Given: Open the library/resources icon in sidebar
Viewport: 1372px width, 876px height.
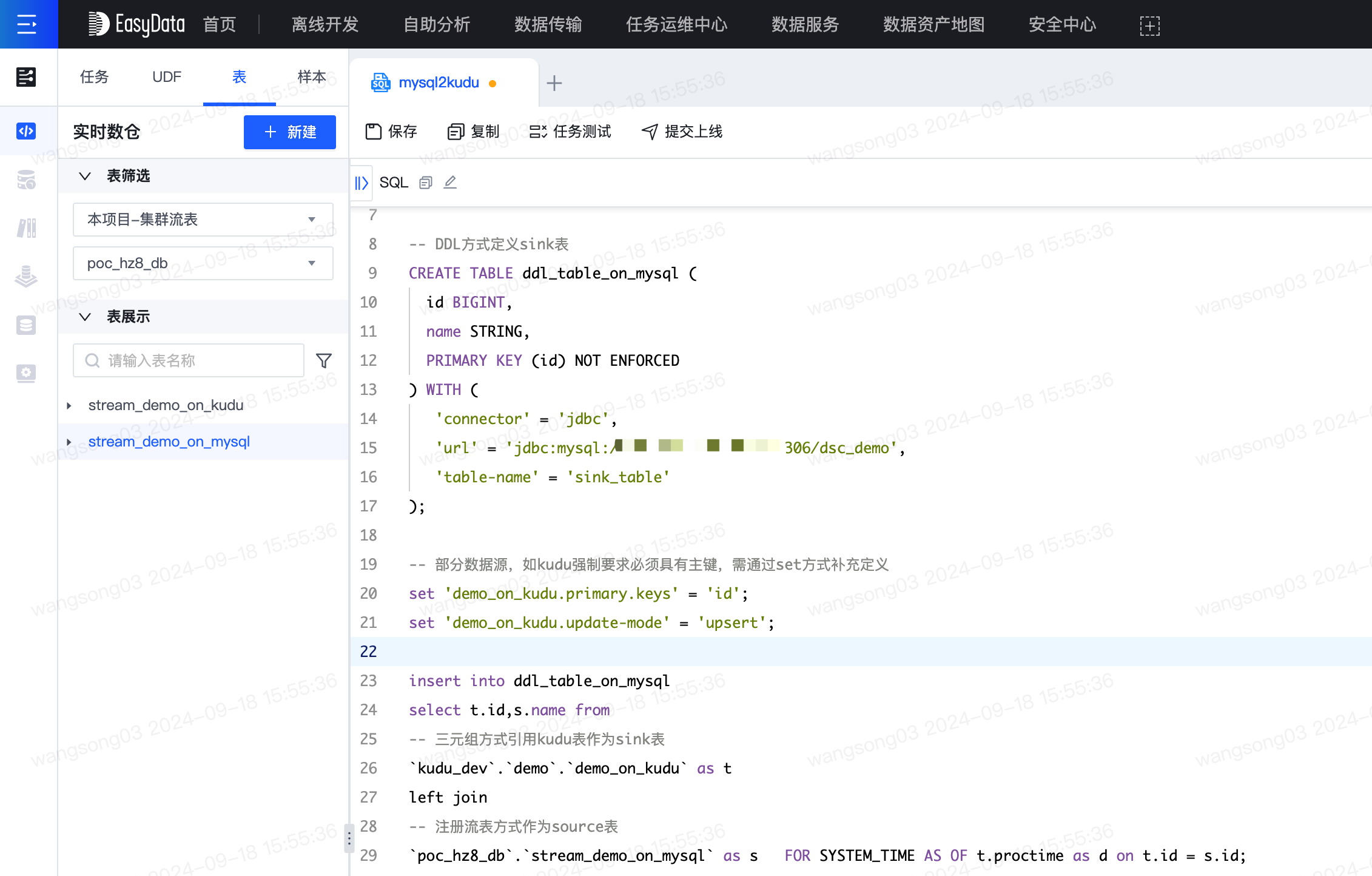Looking at the screenshot, I should click(x=26, y=228).
